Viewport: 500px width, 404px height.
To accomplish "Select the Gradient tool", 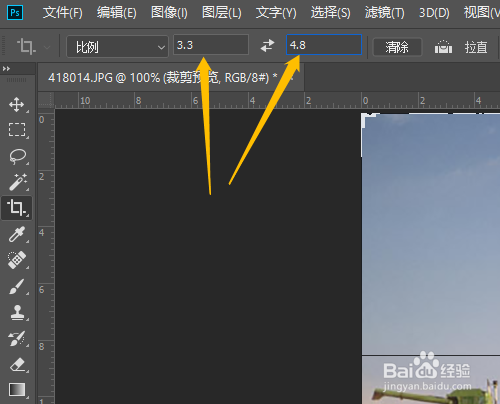I will coord(17,390).
